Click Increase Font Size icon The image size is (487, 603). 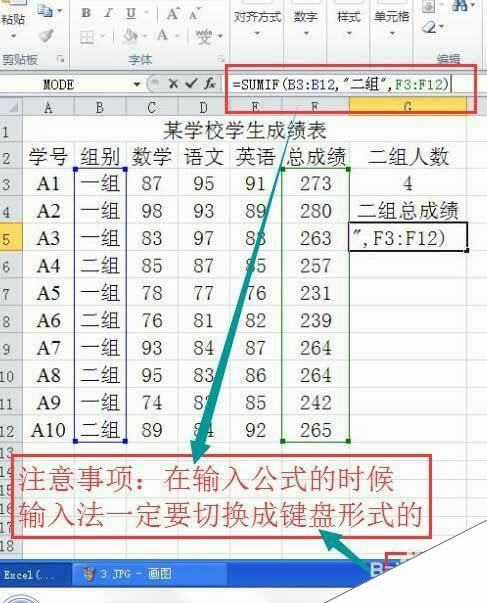point(173,14)
